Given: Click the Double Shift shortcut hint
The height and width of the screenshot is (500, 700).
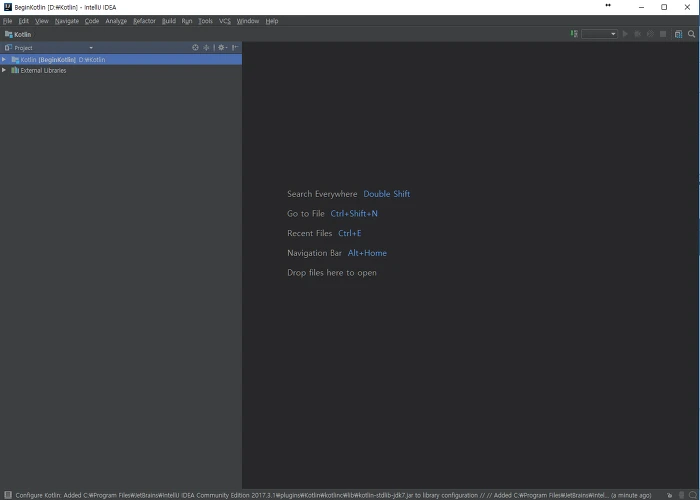Looking at the screenshot, I should [387, 194].
